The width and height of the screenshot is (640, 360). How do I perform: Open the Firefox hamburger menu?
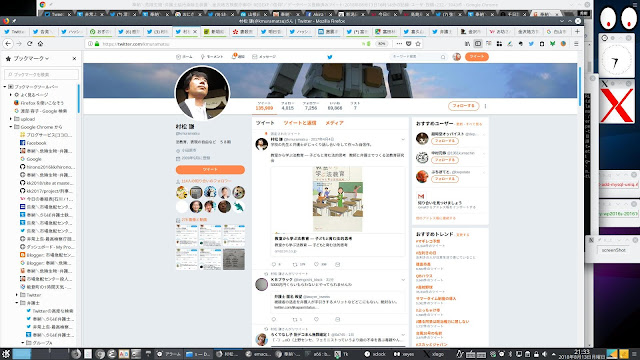click(576, 43)
